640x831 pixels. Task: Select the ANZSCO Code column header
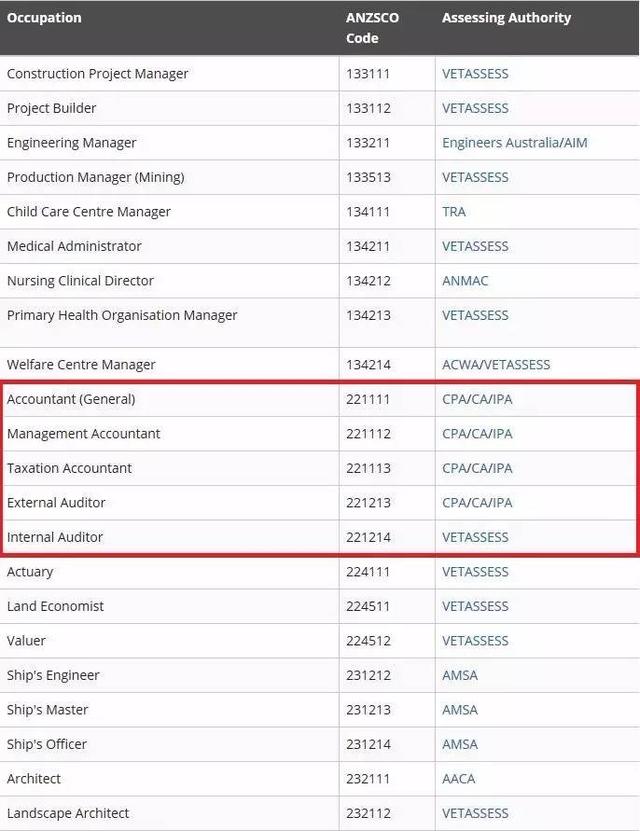[x=372, y=28]
